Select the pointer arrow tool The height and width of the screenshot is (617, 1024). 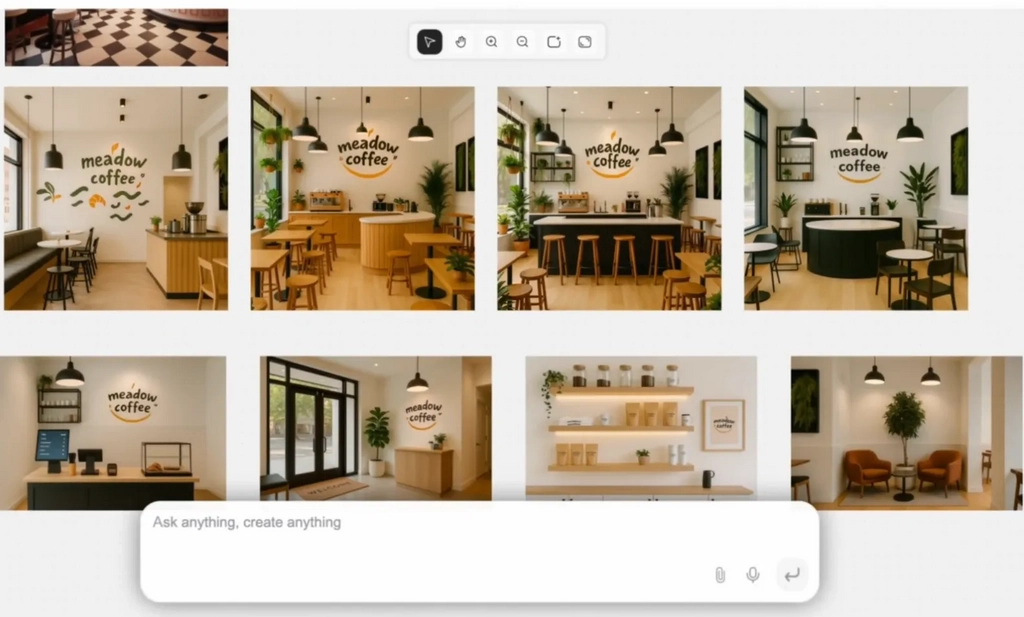(x=429, y=42)
